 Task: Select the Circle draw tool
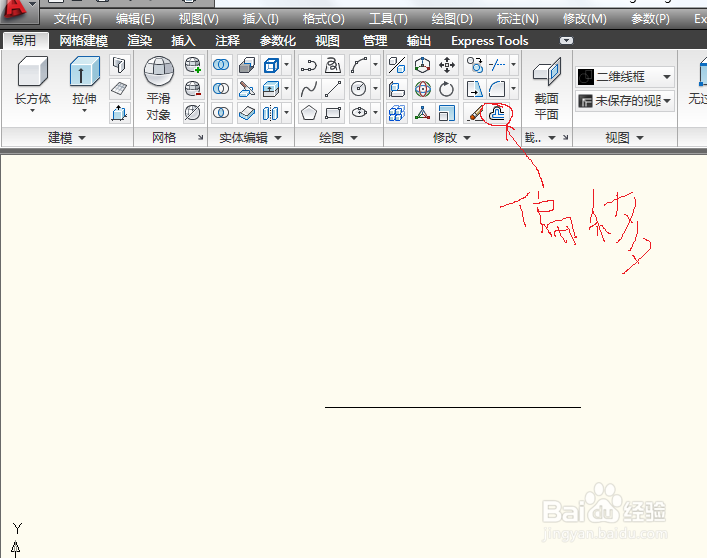point(359,89)
